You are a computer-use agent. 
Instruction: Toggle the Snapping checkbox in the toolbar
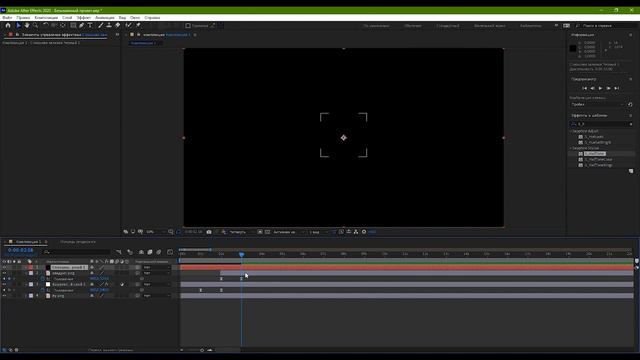[188, 26]
